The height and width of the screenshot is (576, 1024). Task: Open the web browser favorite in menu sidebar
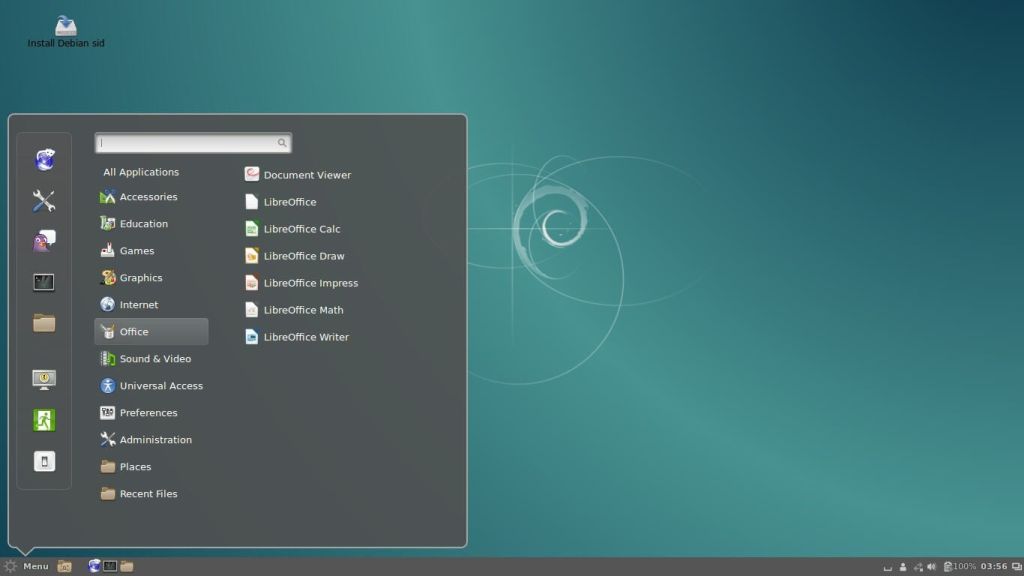point(44,160)
